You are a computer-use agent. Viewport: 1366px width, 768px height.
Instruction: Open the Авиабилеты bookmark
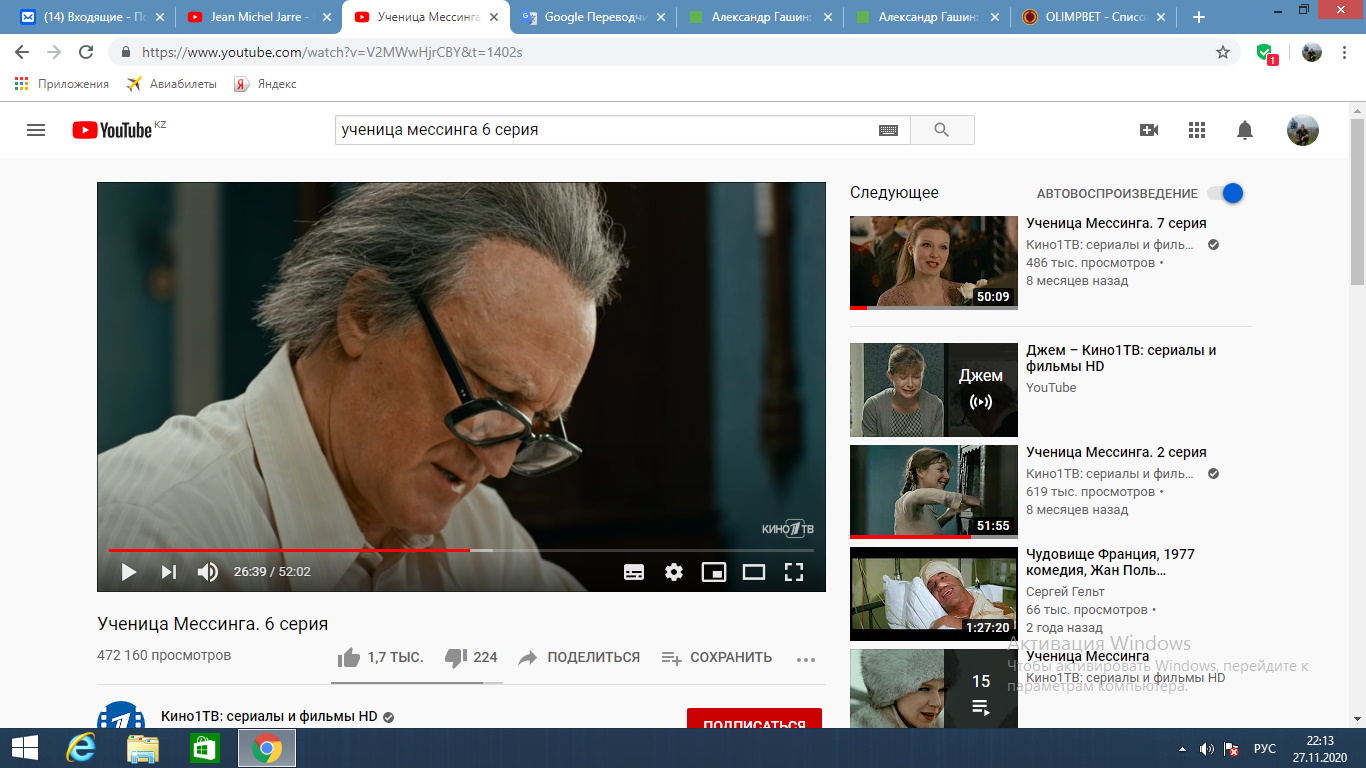(x=172, y=84)
